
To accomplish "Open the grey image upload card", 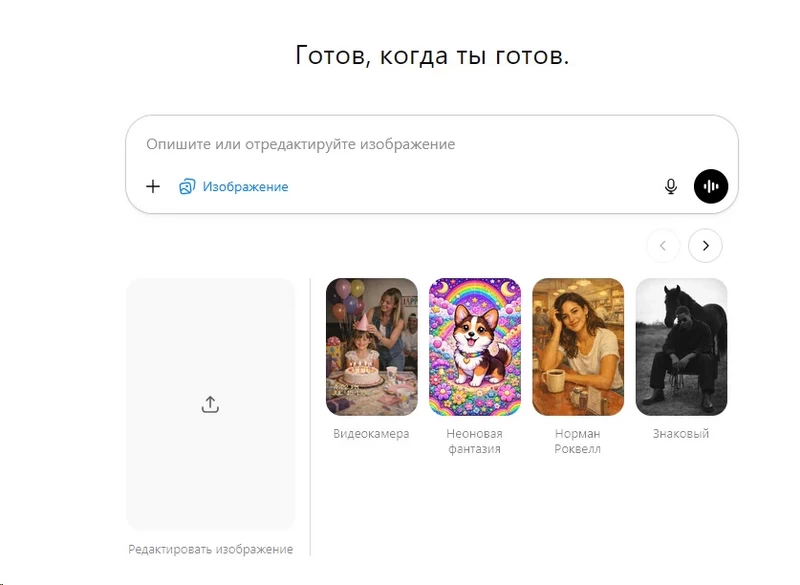I will pos(210,404).
